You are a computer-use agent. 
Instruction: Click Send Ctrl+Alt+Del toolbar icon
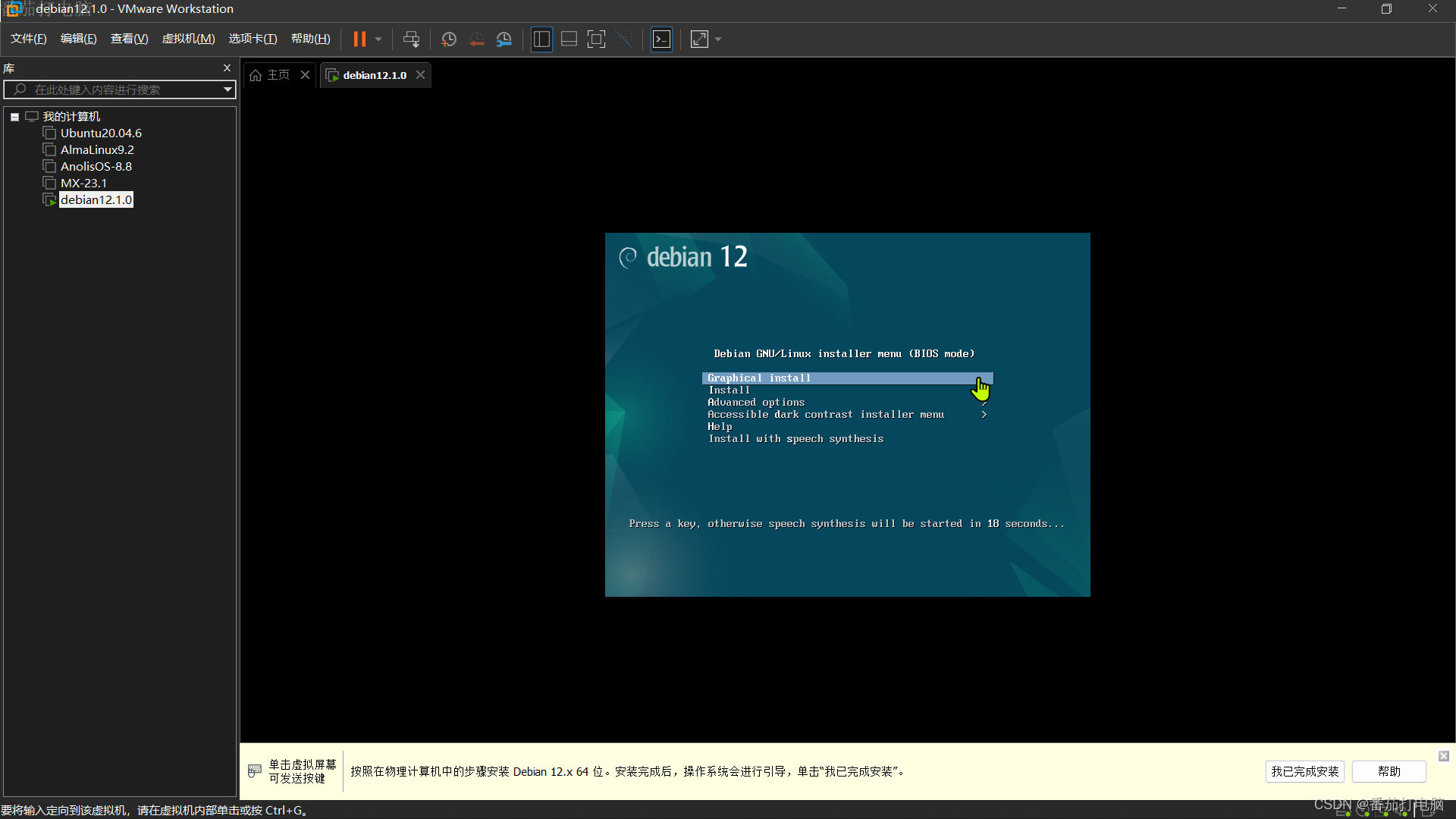(x=411, y=39)
